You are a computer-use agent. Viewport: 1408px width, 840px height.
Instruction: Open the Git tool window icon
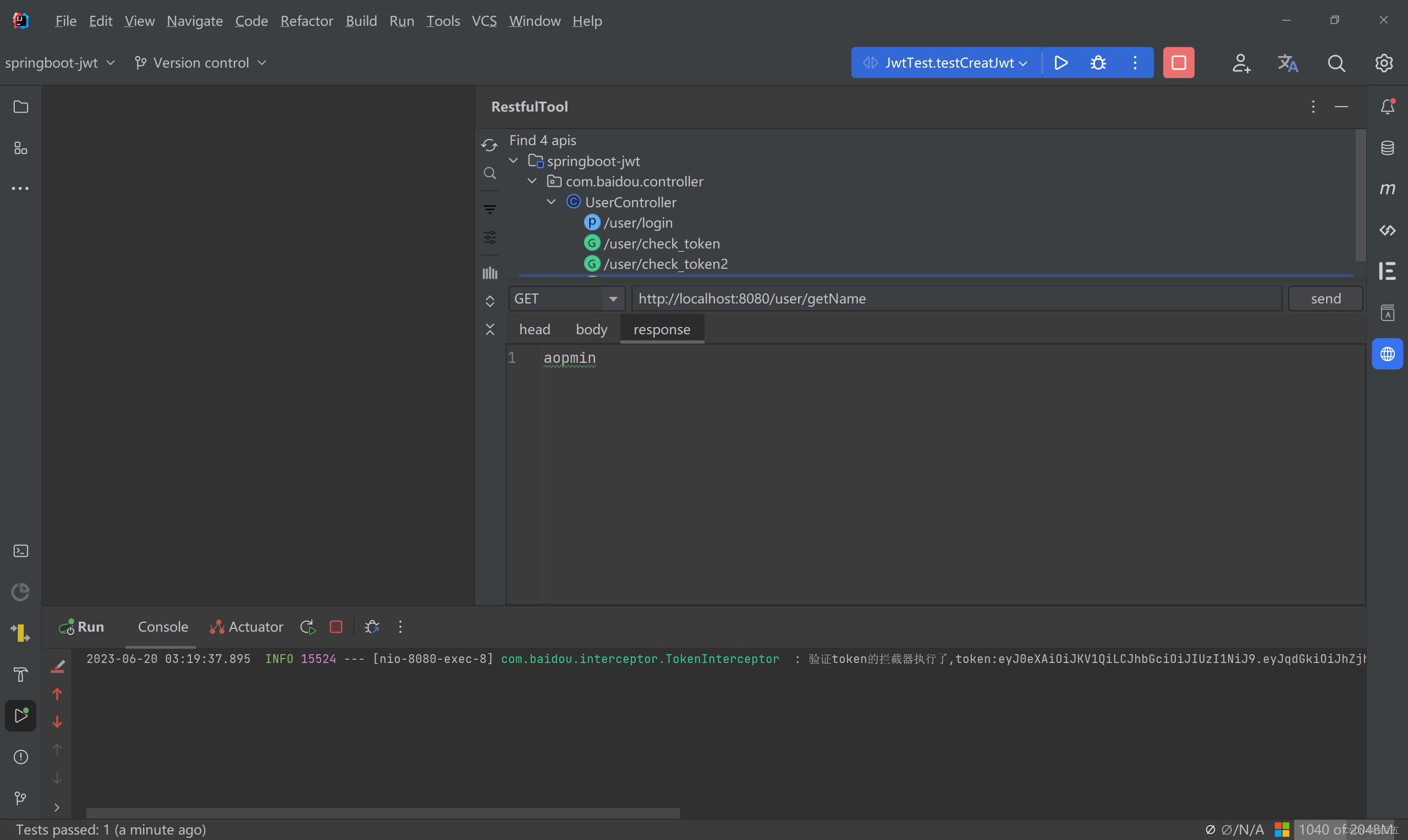click(x=21, y=798)
